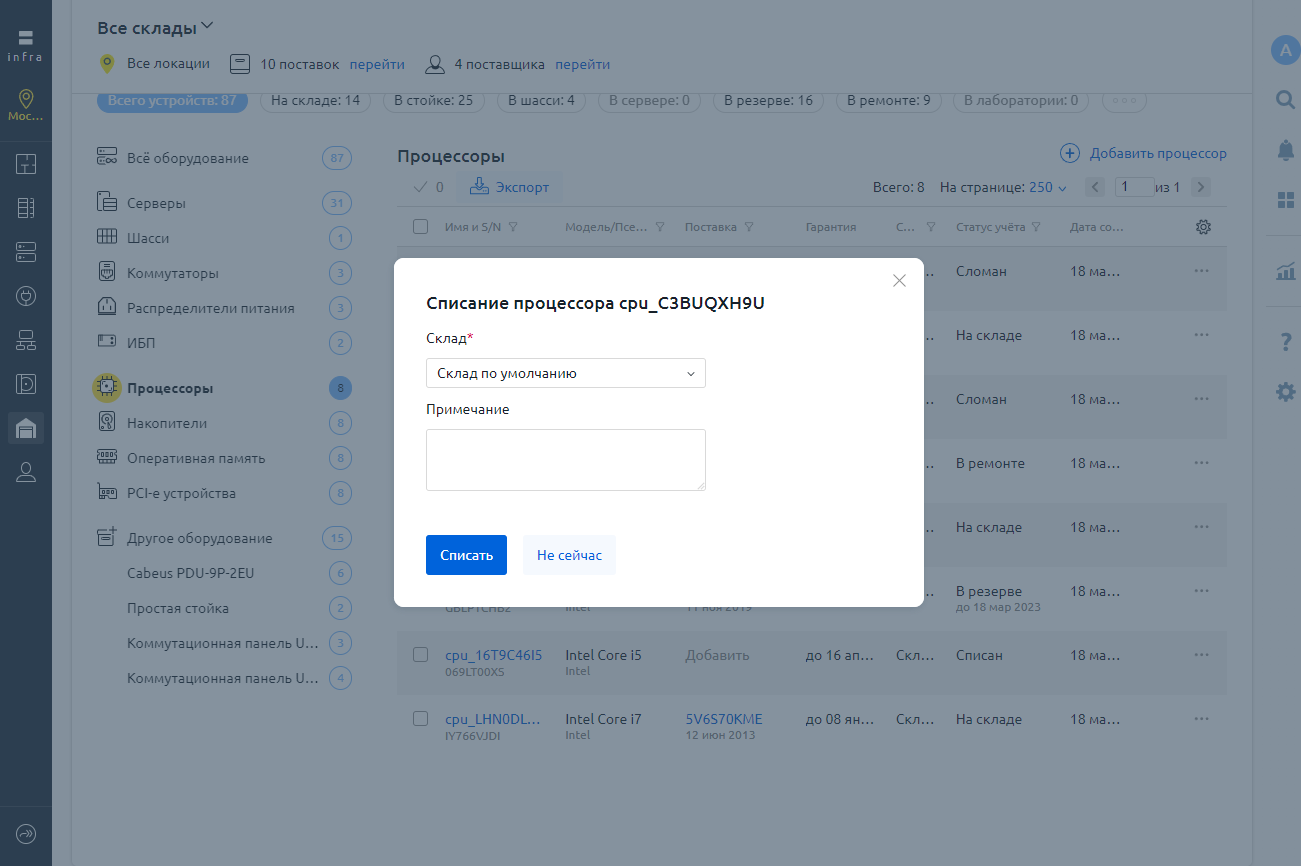Open the row menu for the Intel Core i7 row
1301x866 pixels.
coord(1202,719)
